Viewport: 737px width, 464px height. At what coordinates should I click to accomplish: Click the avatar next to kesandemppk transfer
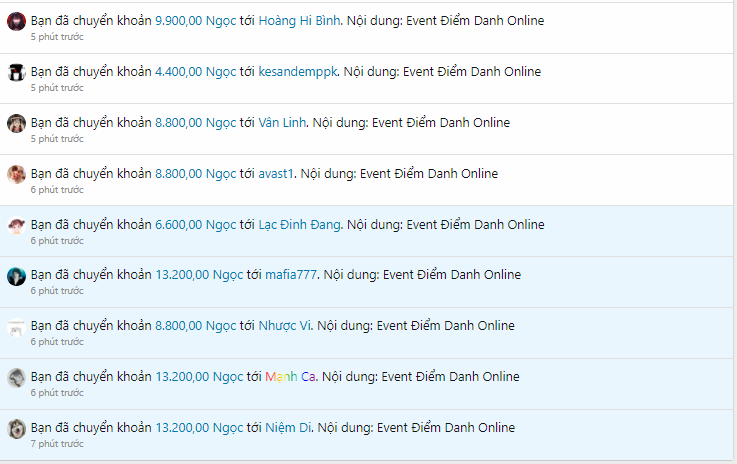[16, 73]
